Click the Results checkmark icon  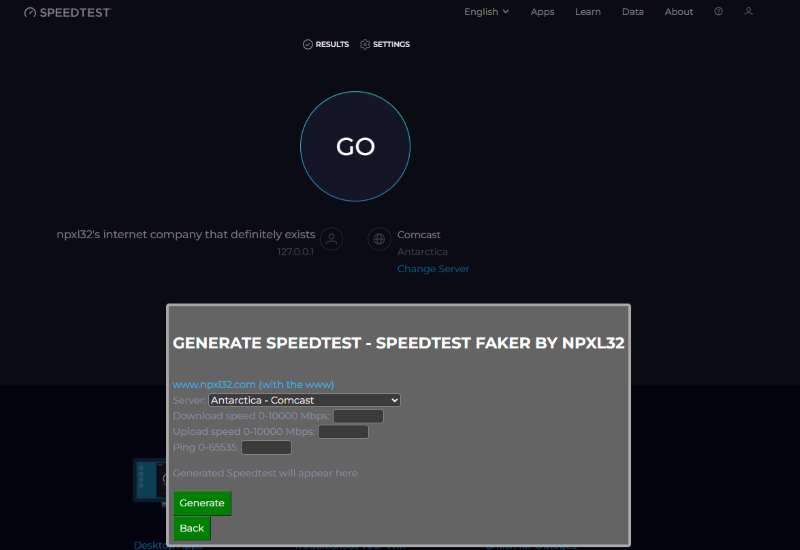pyautogui.click(x=308, y=44)
